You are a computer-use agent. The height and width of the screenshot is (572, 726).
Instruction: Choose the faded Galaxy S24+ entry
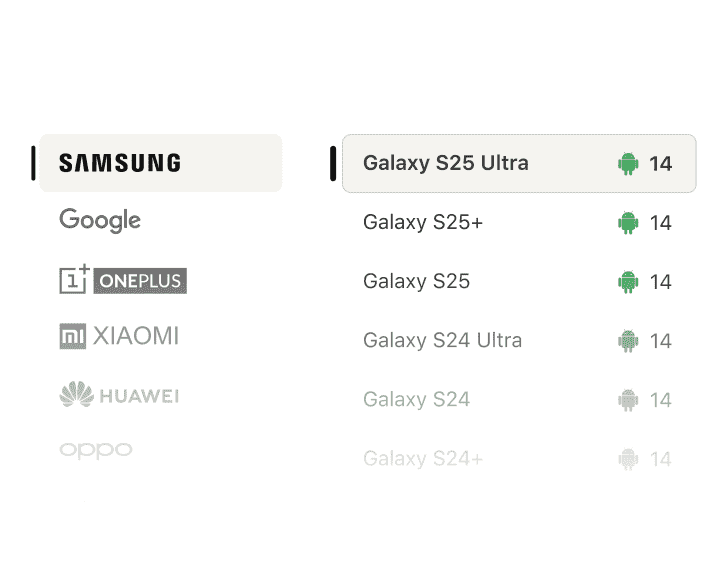click(x=519, y=459)
